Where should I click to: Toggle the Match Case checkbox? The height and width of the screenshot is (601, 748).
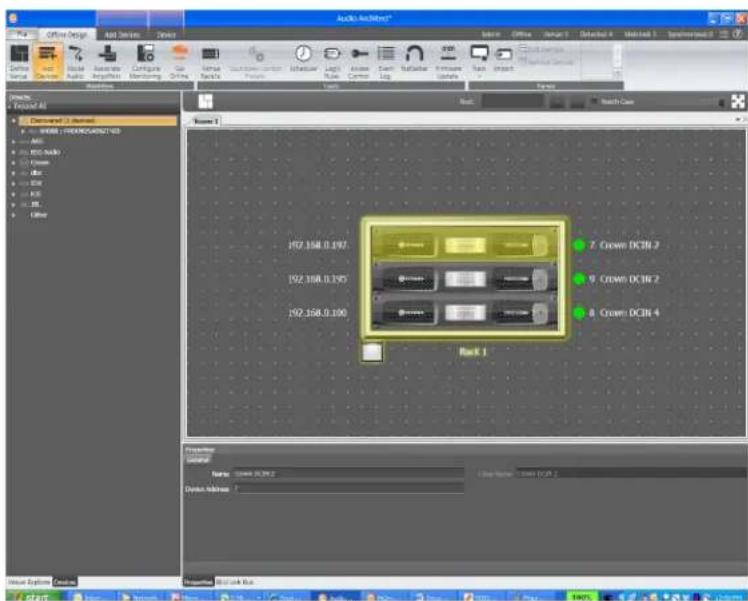point(594,101)
